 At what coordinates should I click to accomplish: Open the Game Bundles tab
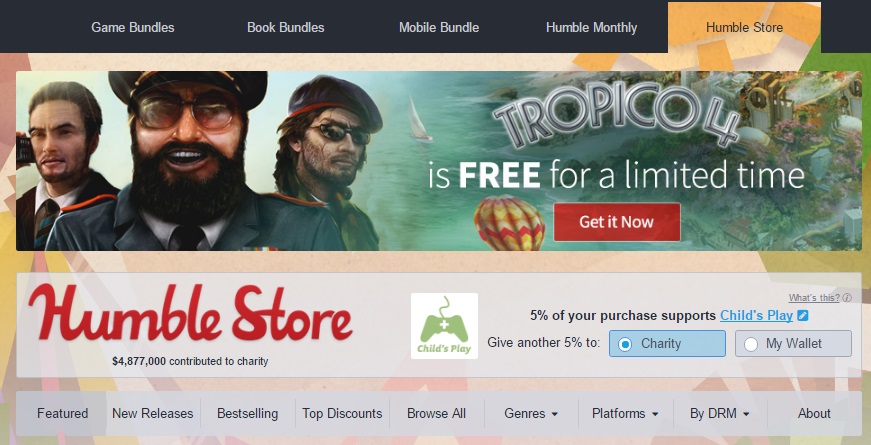pos(133,27)
